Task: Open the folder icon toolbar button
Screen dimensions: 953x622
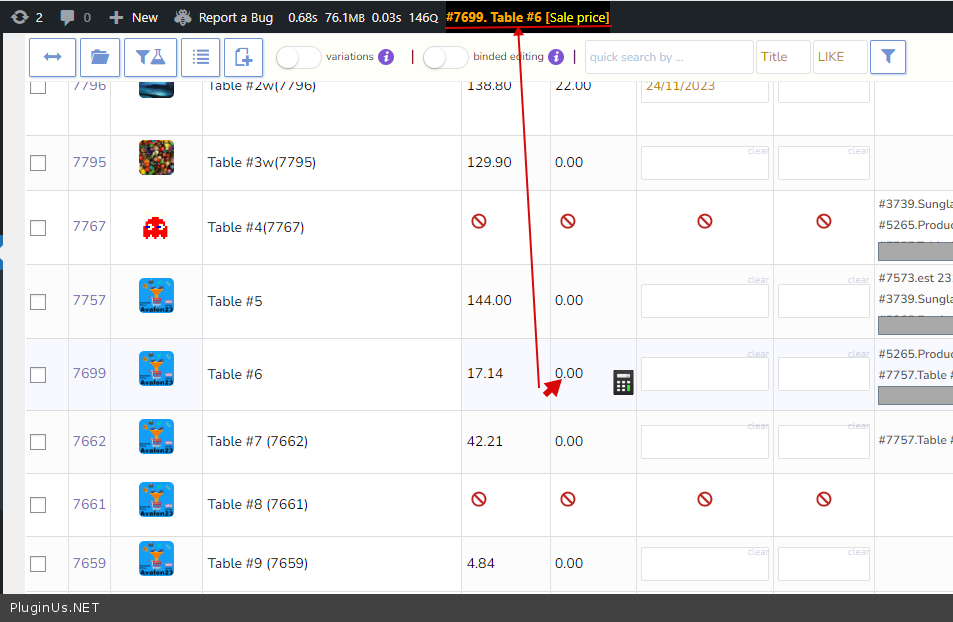Action: 99,57
